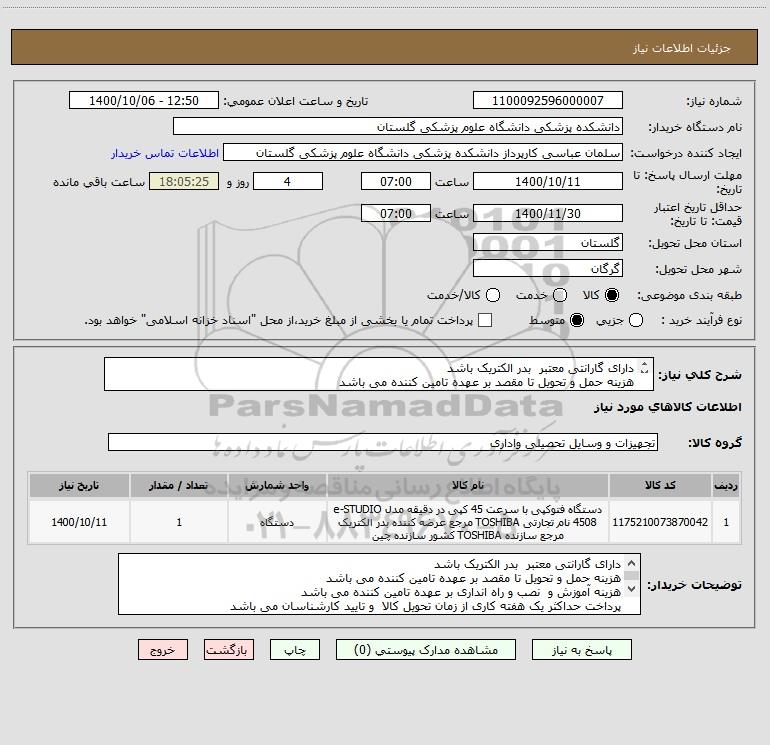Click the remaining time 18:05:25 field
The width and height of the screenshot is (770, 745).
(184, 181)
